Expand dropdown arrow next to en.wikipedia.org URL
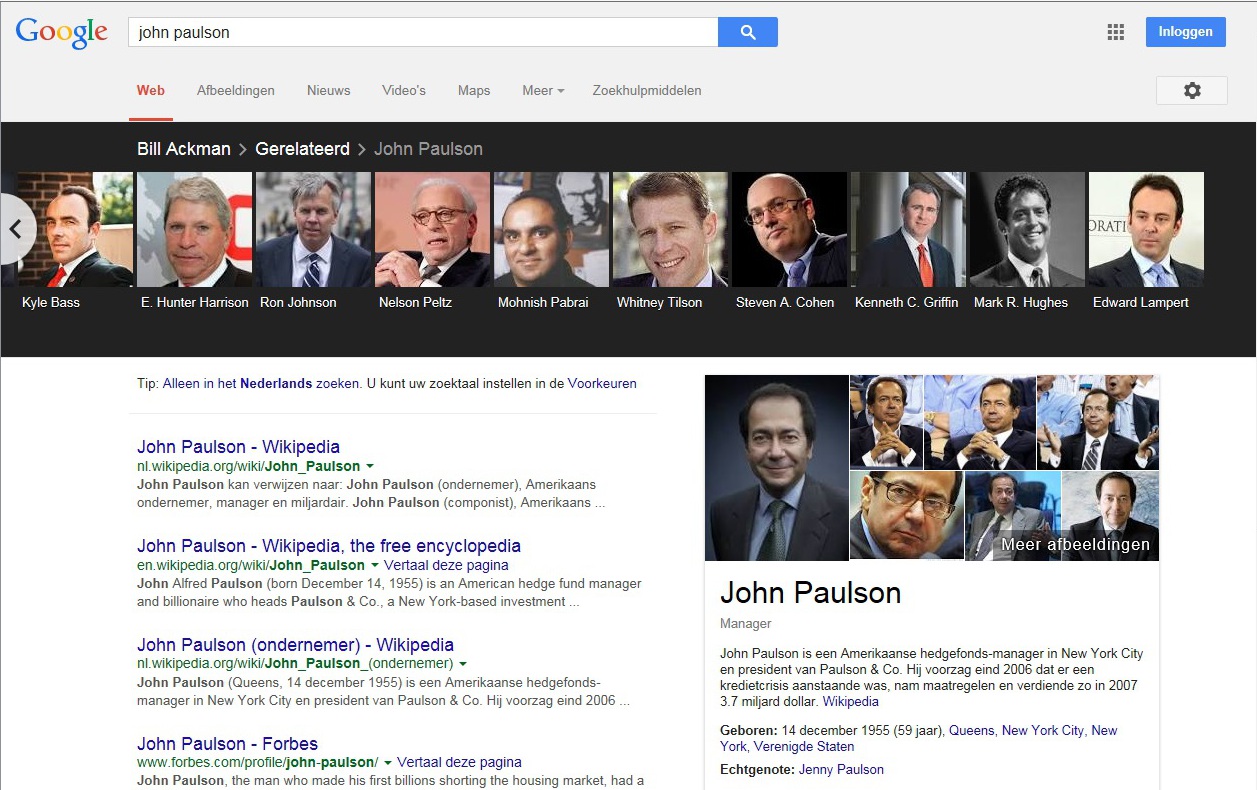1257x790 pixels. tap(374, 566)
